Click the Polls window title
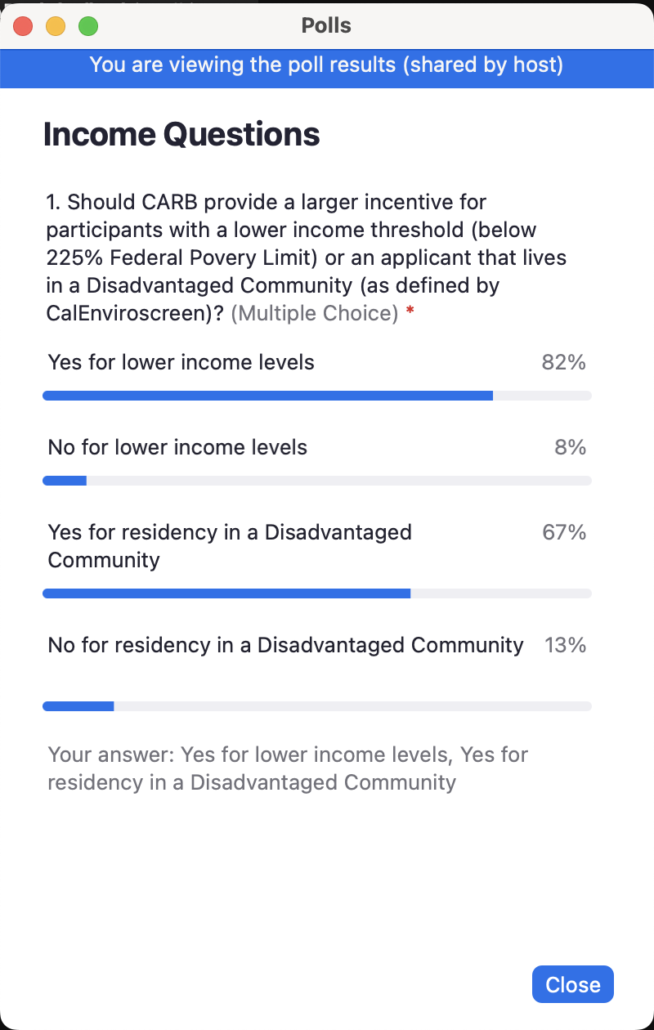Viewport: 654px width, 1030px height. coord(326,26)
